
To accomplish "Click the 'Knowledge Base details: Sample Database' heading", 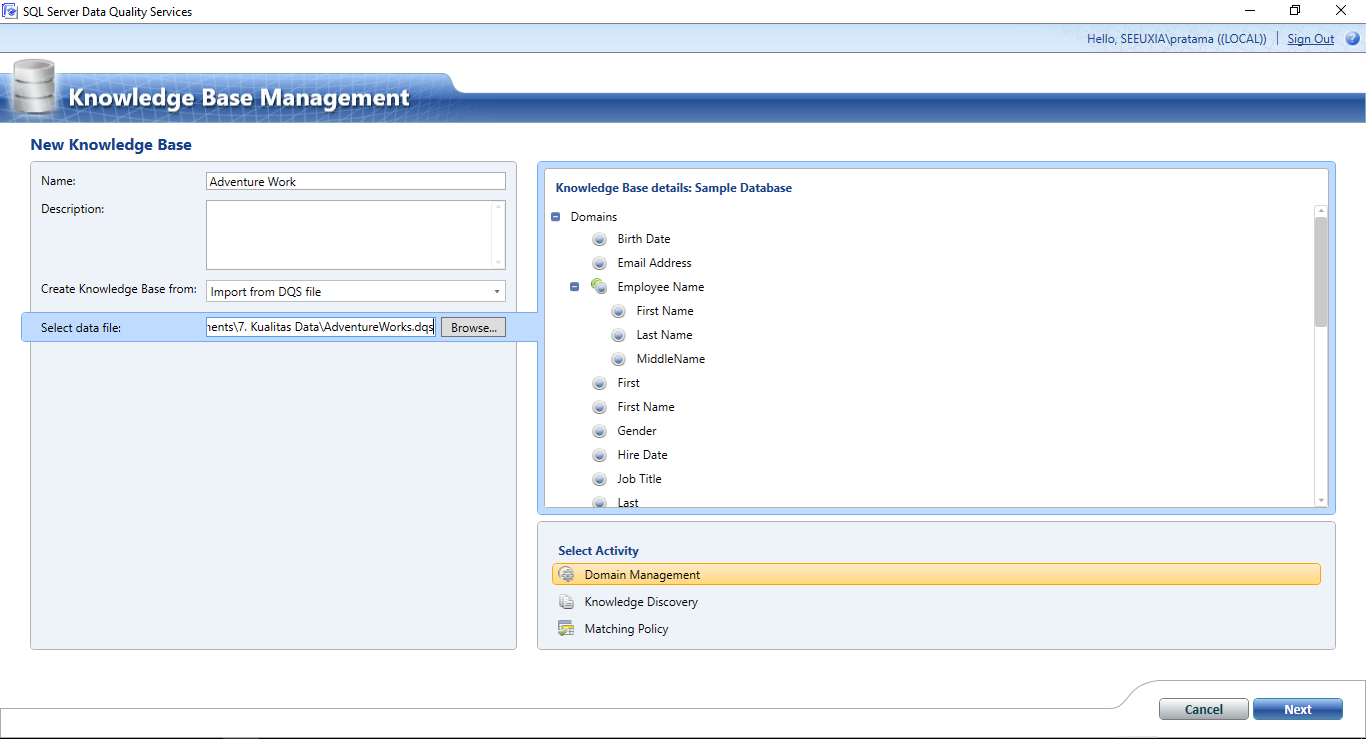I will coord(674,188).
